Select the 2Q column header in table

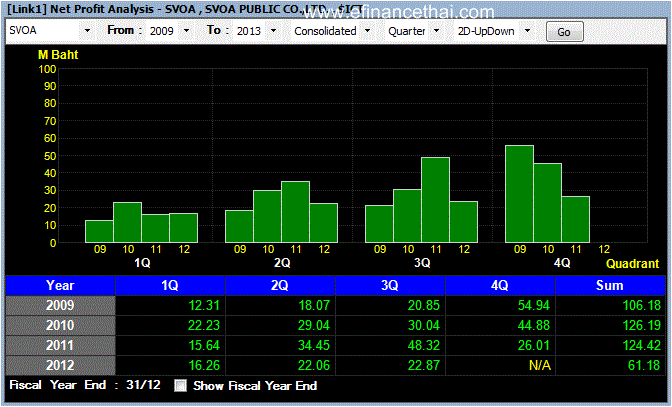(x=280, y=285)
